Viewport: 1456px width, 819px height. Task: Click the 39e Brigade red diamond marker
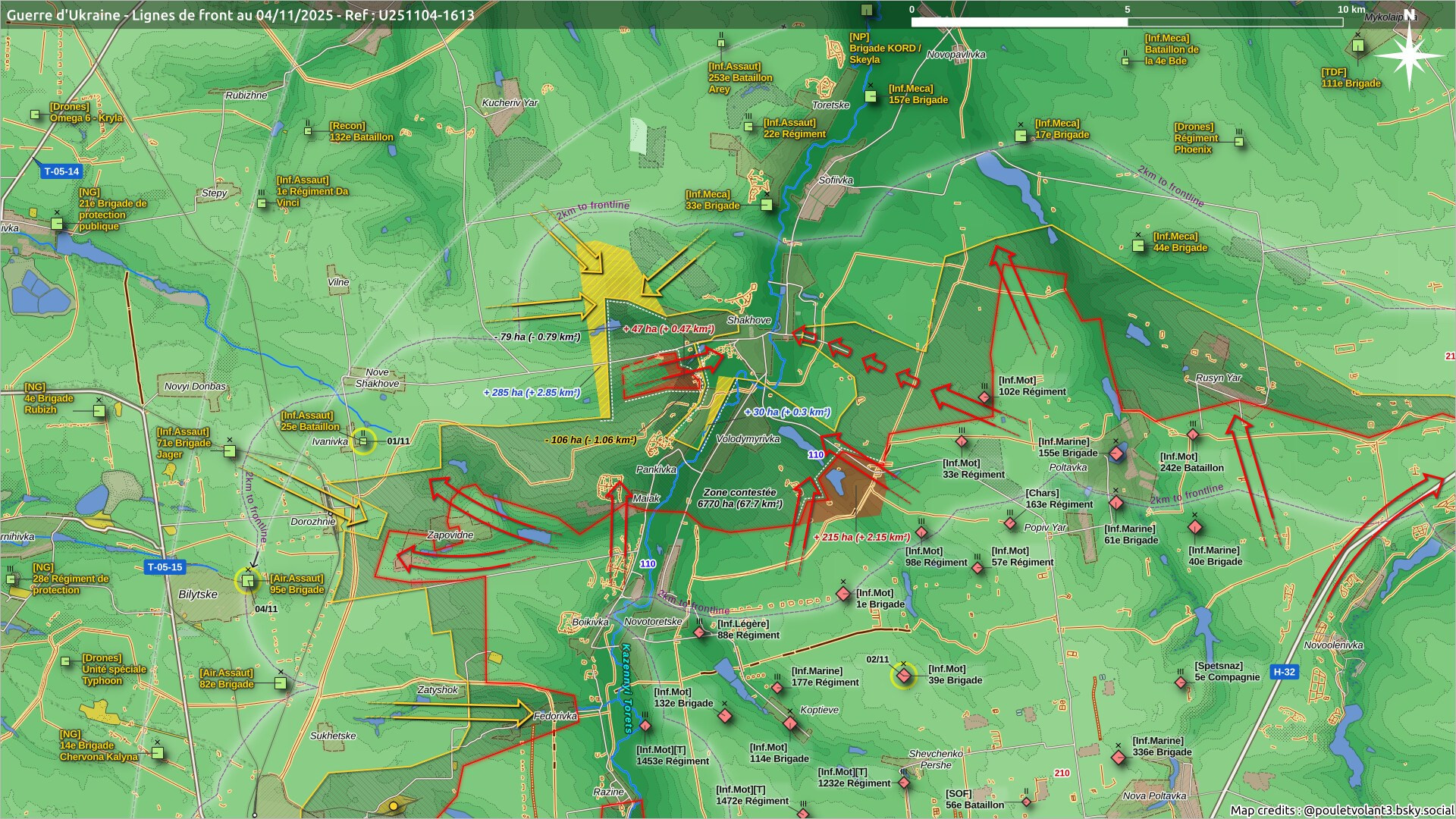click(903, 674)
